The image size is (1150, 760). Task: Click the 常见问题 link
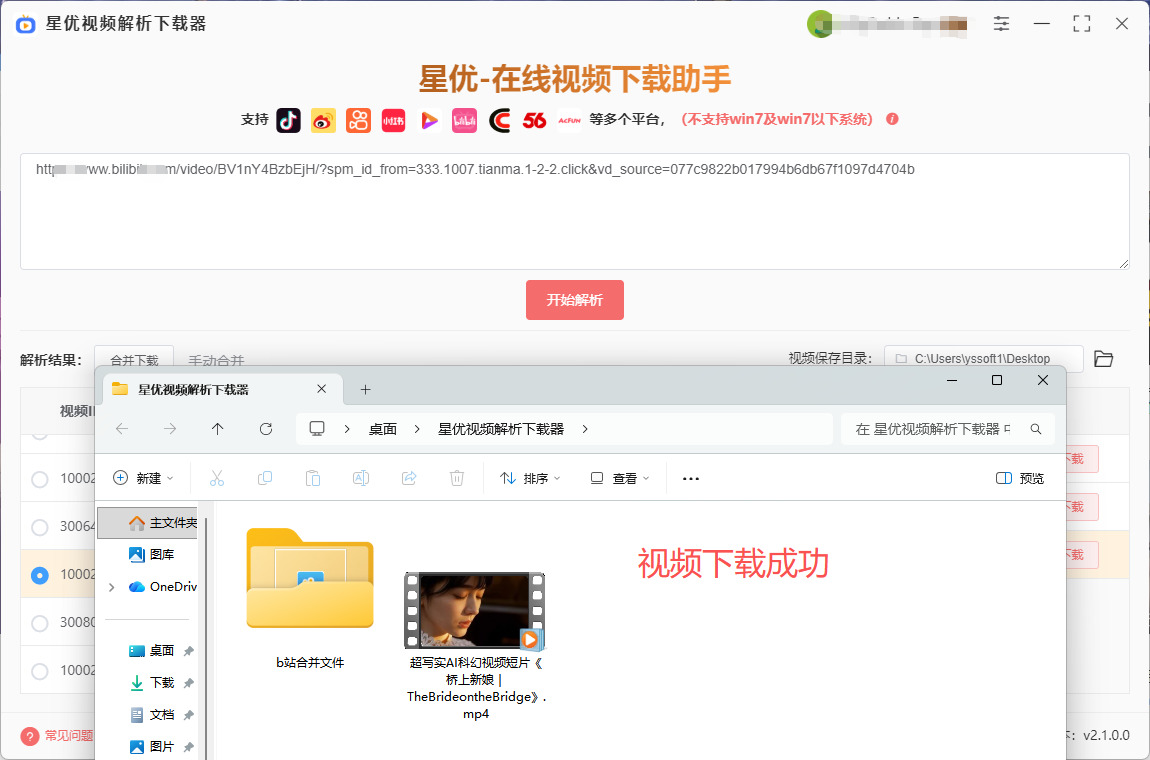tap(69, 736)
